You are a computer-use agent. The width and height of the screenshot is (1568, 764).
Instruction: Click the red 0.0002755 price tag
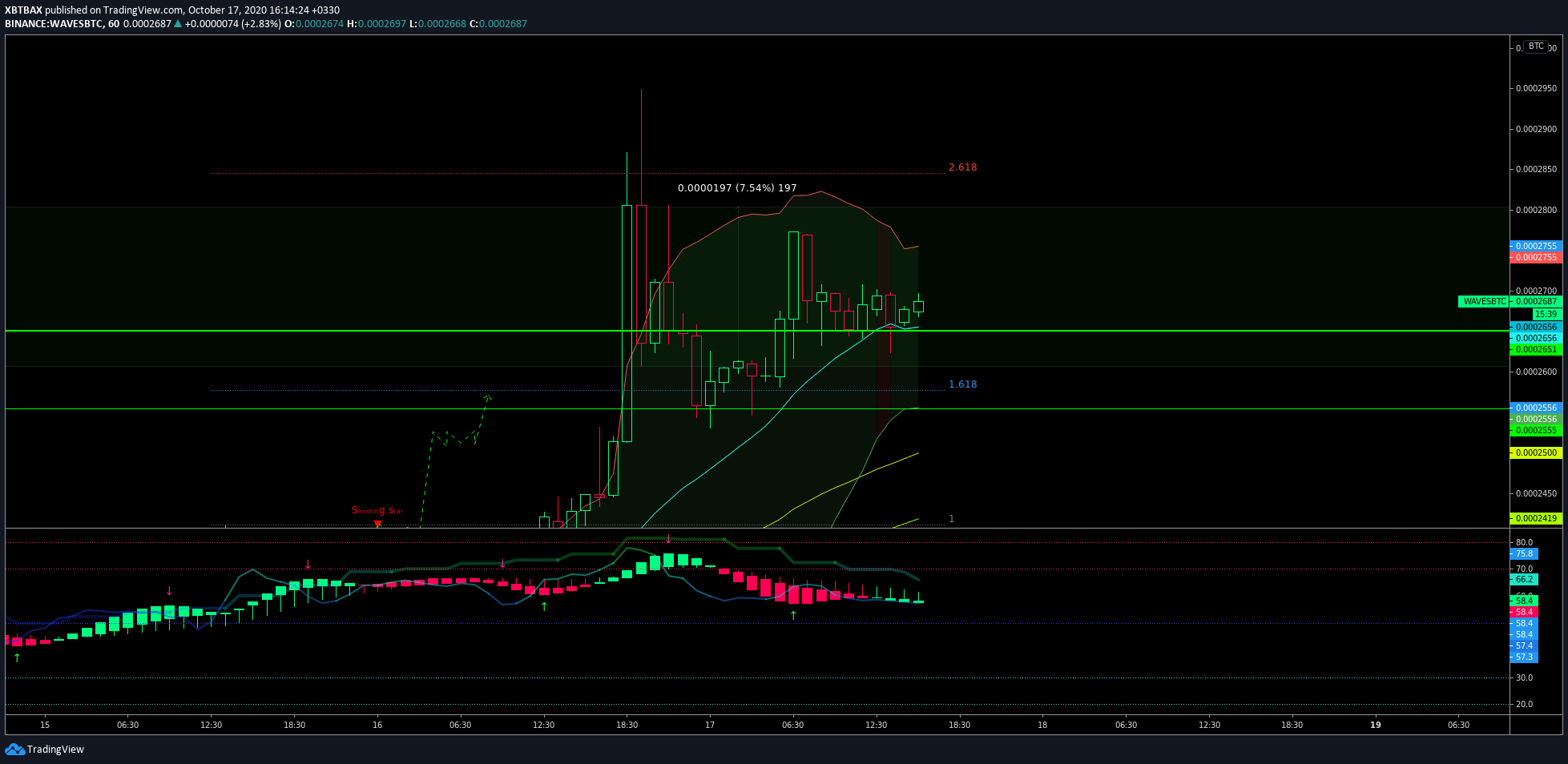(1536, 257)
